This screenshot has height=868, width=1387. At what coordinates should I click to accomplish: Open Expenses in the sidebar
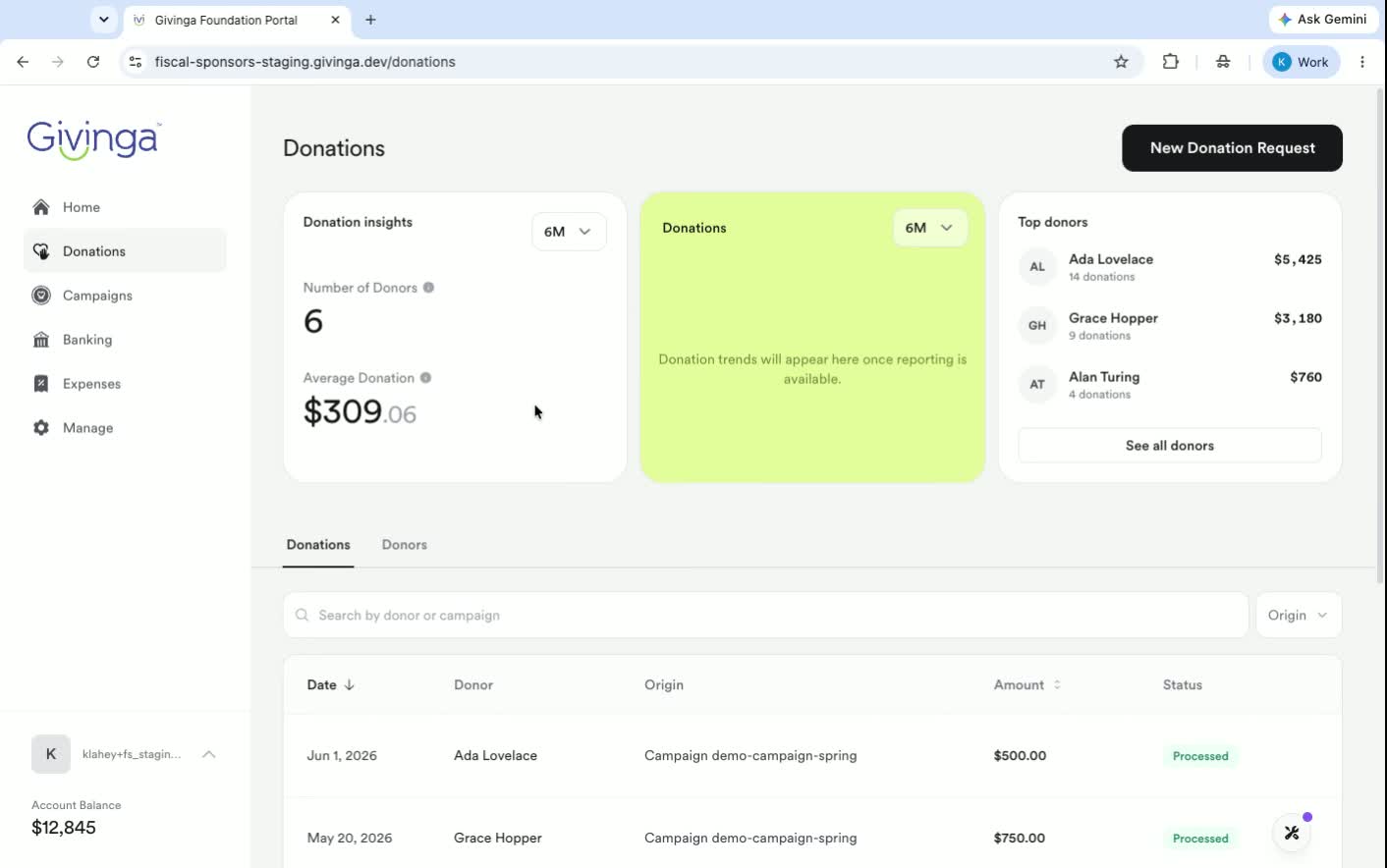[x=125, y=384]
